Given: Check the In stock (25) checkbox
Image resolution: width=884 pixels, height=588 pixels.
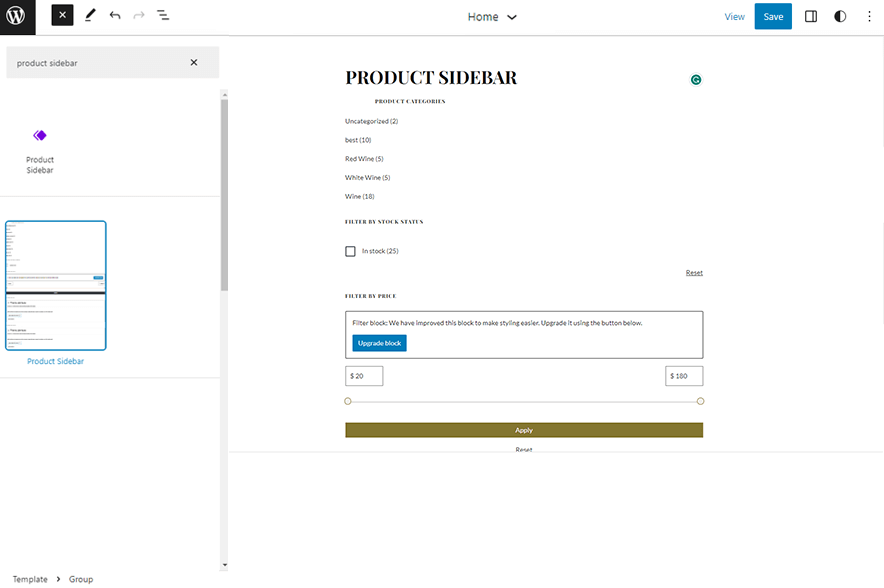Looking at the screenshot, I should 350,251.
